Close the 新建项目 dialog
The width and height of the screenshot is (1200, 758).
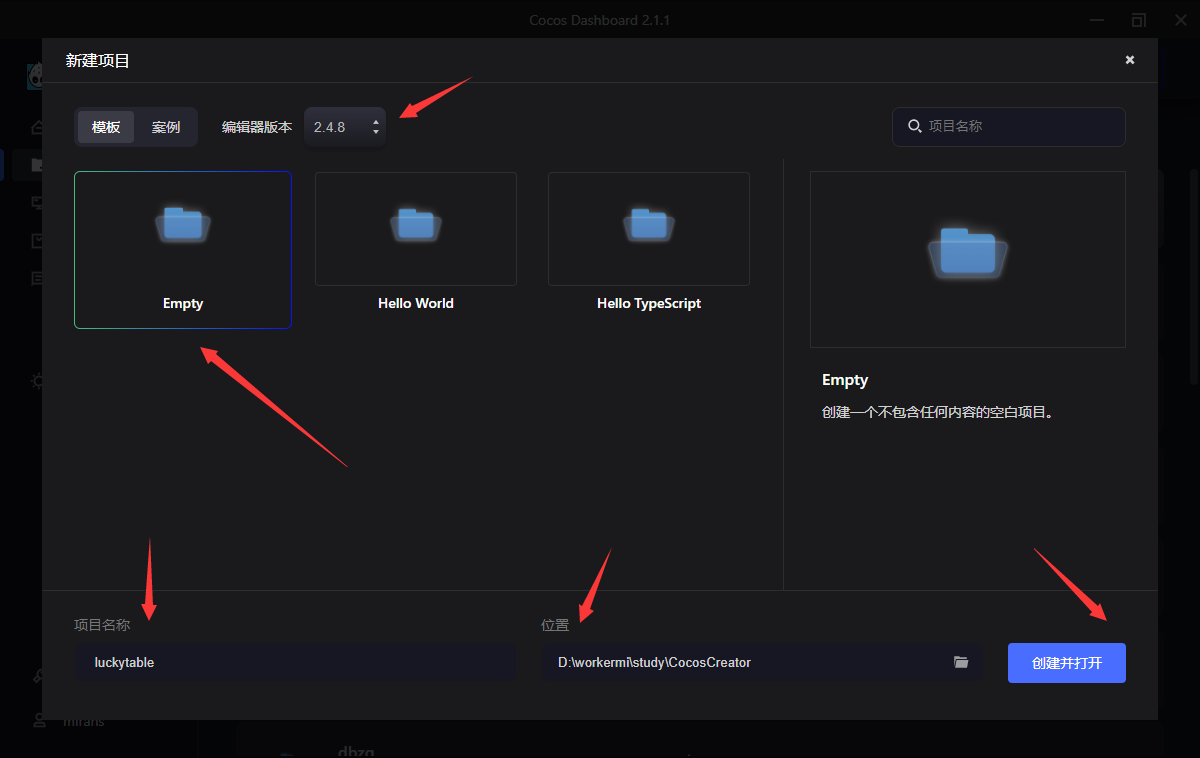tap(1130, 60)
